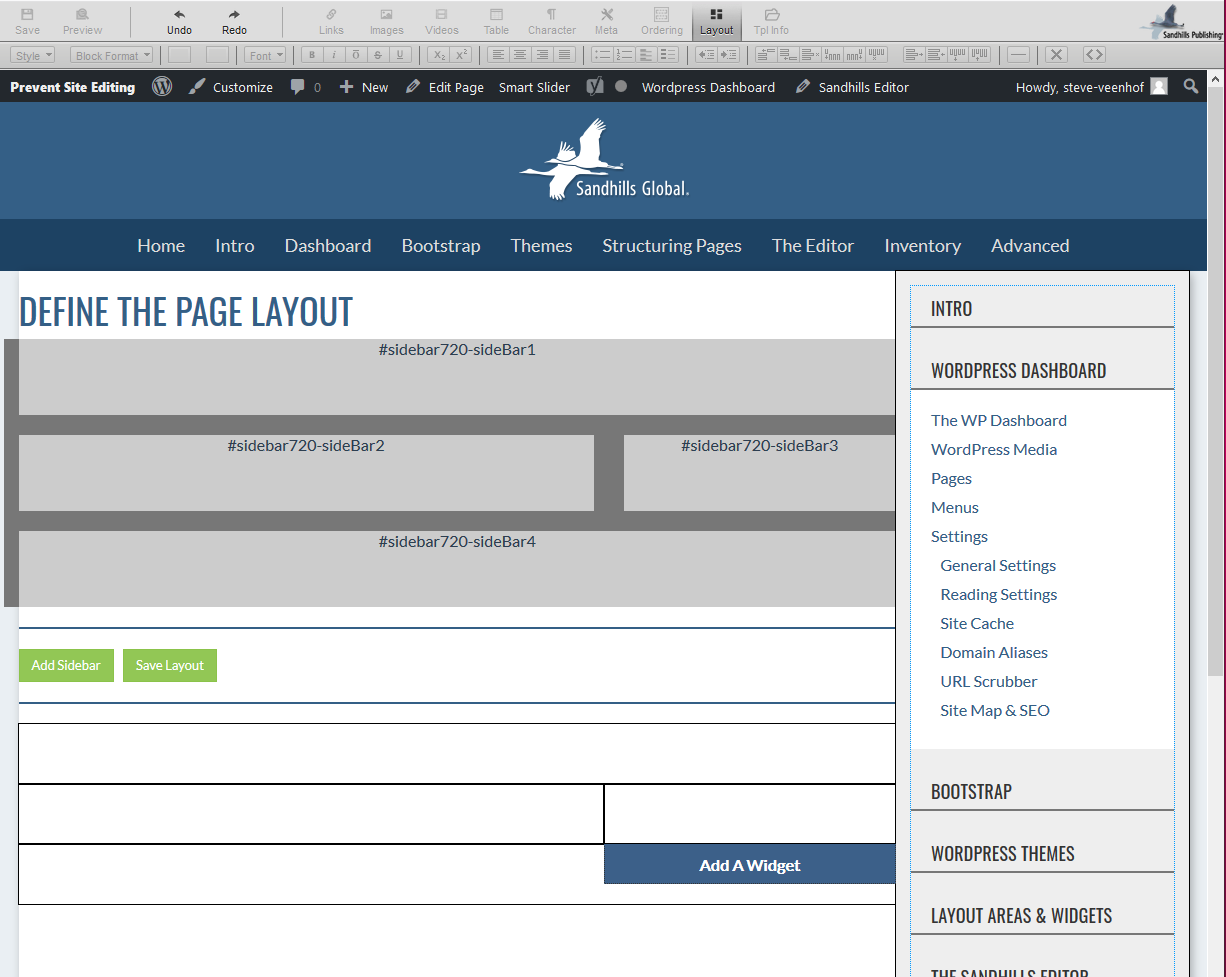The height and width of the screenshot is (977, 1226).
Task: Center align text
Action: pos(520,55)
